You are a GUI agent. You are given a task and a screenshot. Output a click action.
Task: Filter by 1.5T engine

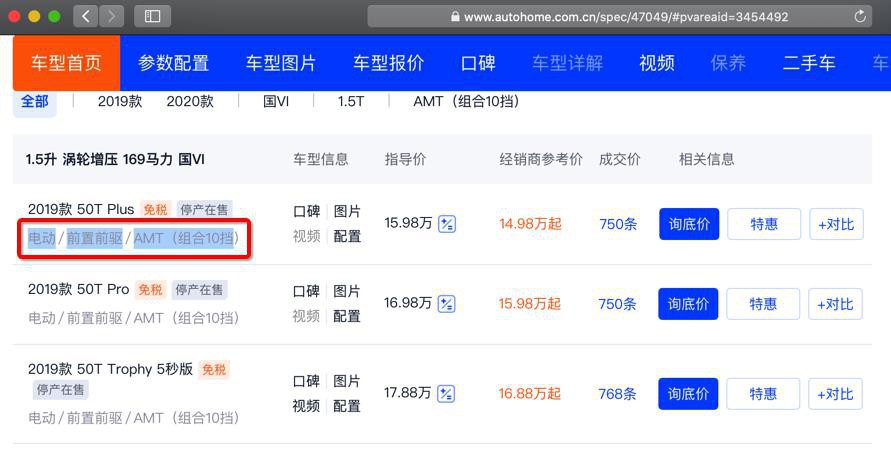pyautogui.click(x=351, y=102)
